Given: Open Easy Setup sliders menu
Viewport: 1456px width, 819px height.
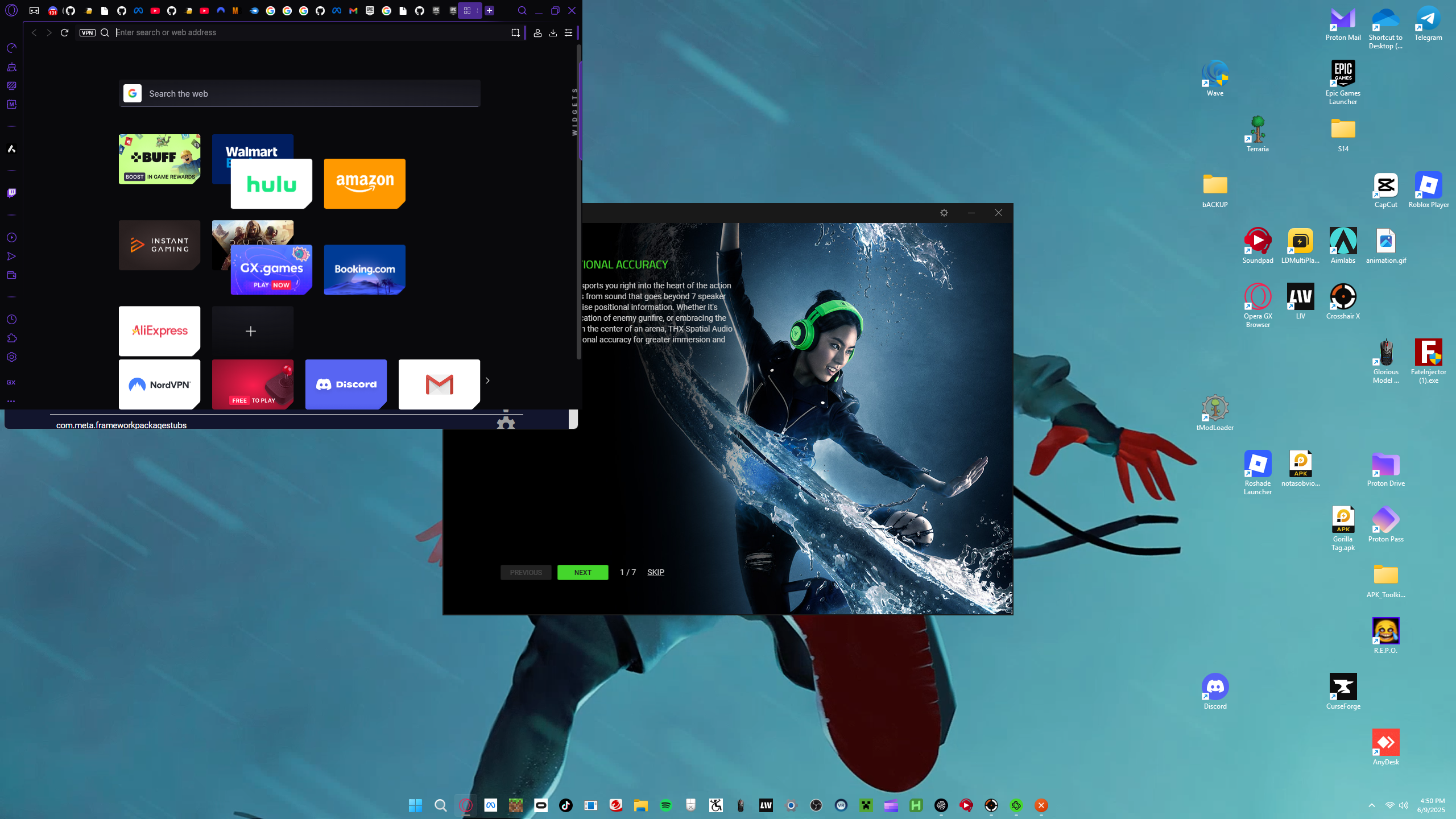Looking at the screenshot, I should pyautogui.click(x=568, y=32).
